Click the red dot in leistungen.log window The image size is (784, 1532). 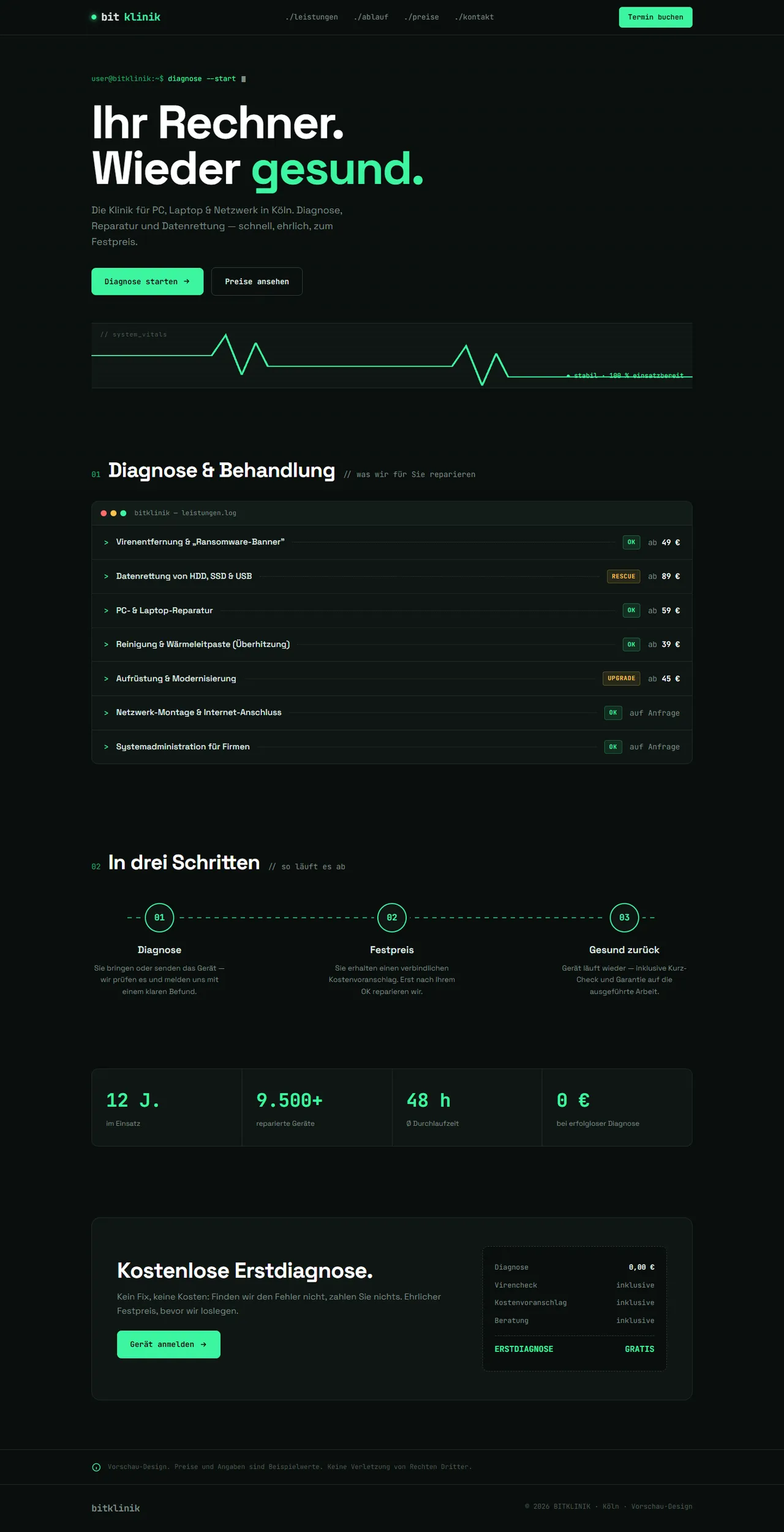tap(104, 513)
